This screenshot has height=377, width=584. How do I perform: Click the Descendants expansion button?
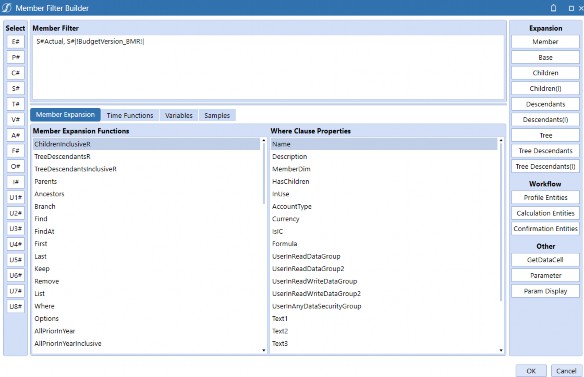[x=545, y=104]
